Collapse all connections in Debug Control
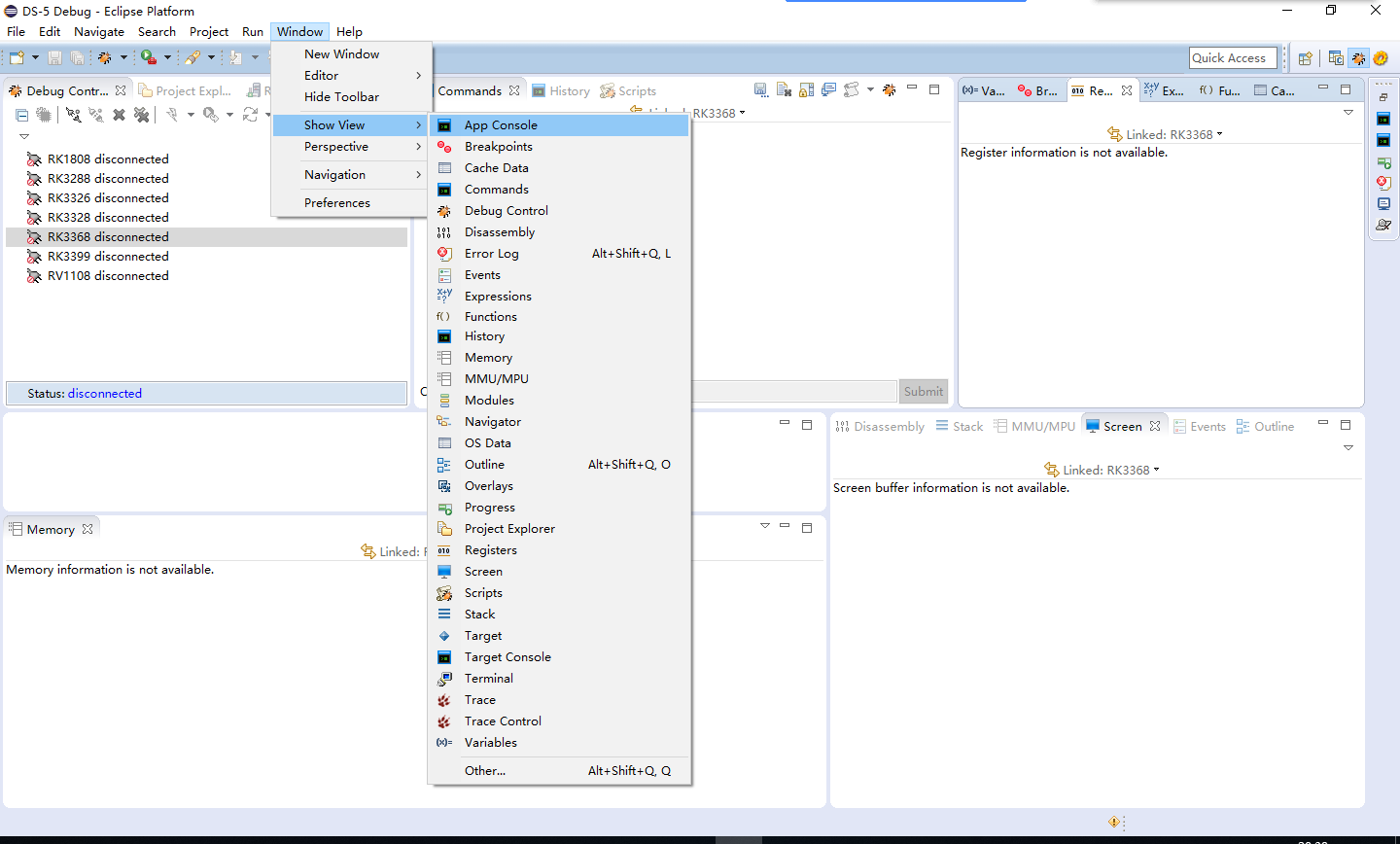 21,115
